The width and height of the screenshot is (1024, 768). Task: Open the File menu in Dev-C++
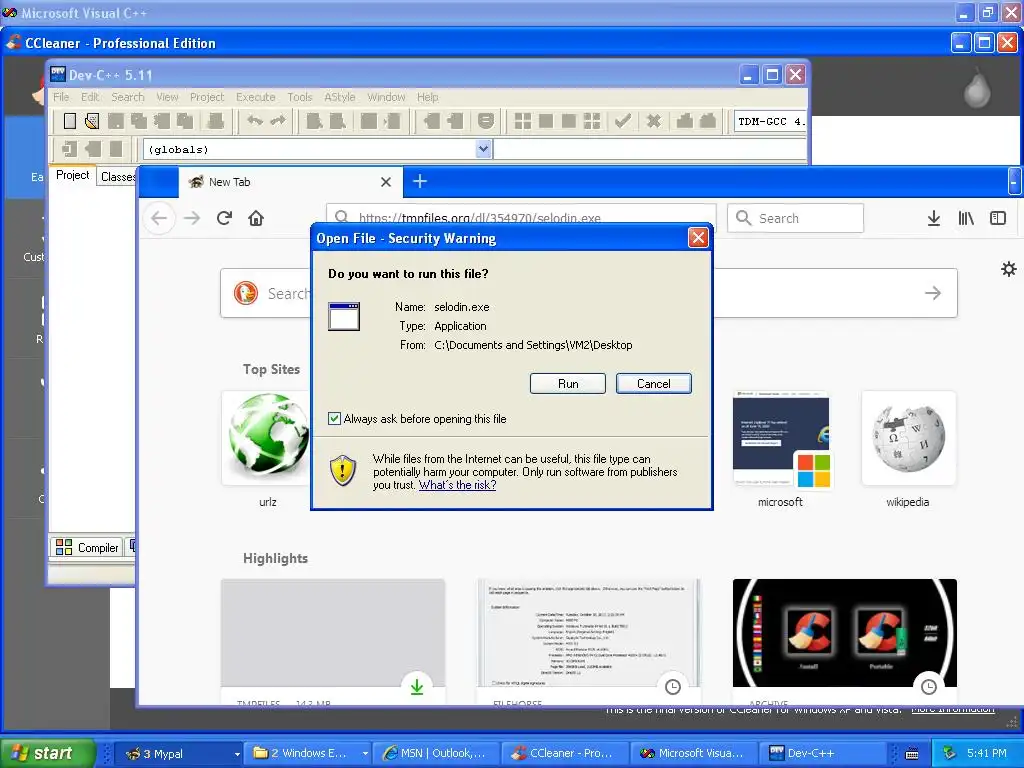pos(61,97)
